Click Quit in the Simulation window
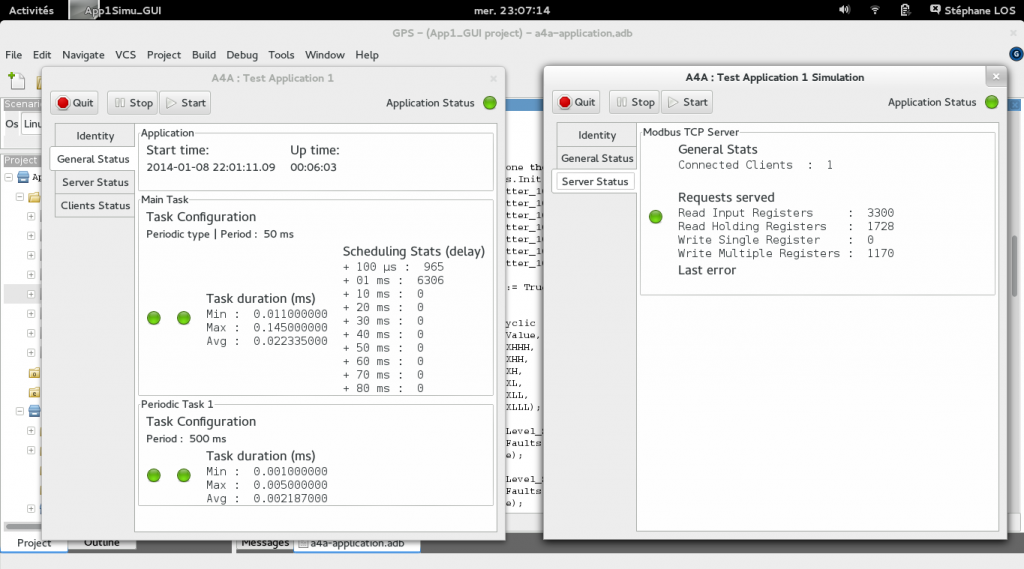This screenshot has width=1024, height=569. 576,102
